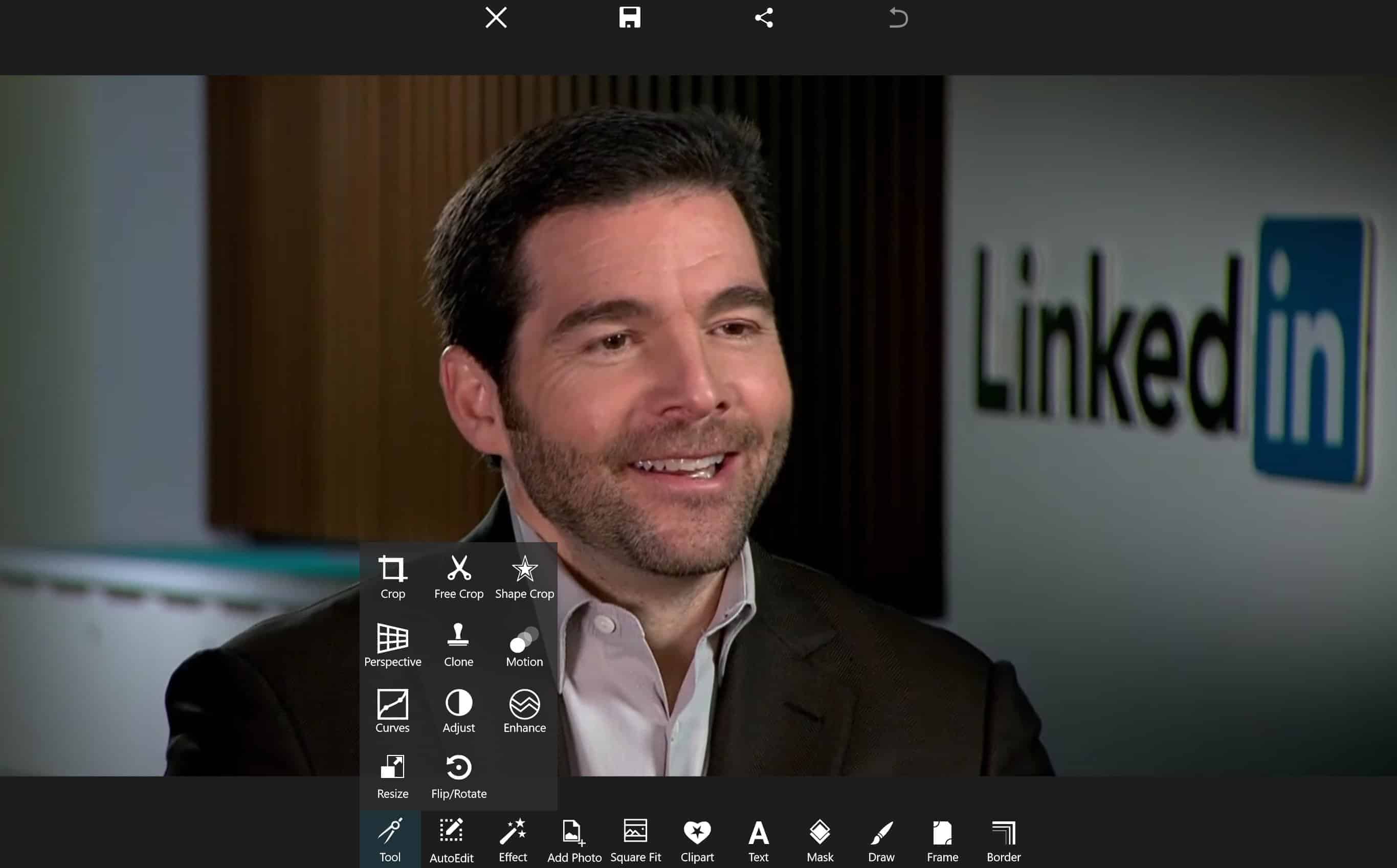1397x868 pixels.
Task: Collapse the Tool menu in bottom bar
Action: pyautogui.click(x=390, y=840)
